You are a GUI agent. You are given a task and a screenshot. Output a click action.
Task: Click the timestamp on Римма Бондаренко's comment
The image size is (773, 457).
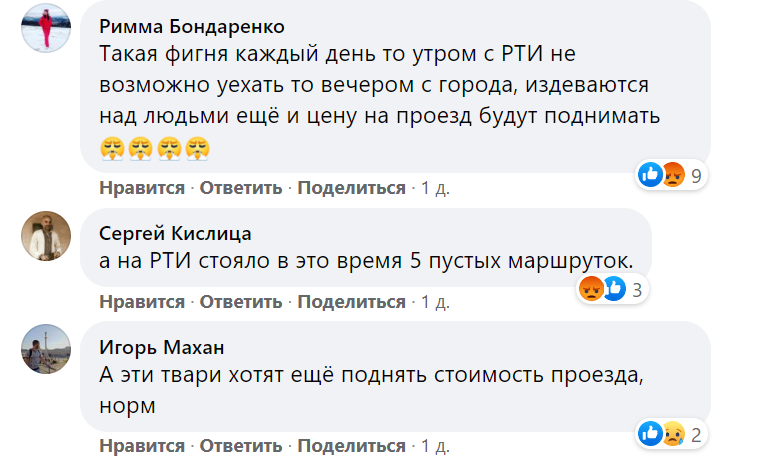click(x=435, y=188)
